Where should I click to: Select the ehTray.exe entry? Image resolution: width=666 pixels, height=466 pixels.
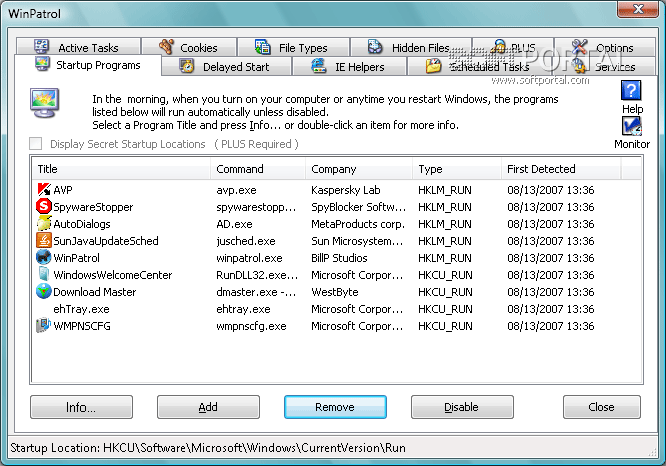coord(81,309)
